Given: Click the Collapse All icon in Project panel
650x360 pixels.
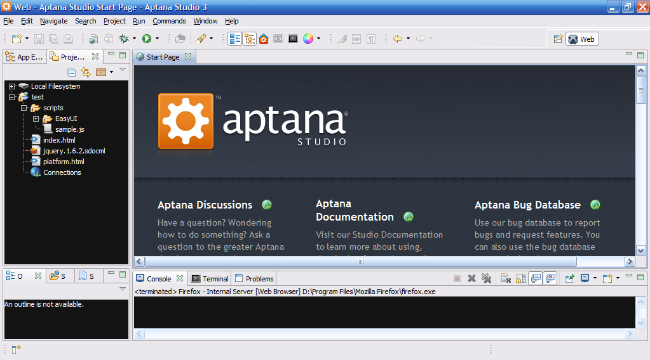Looking at the screenshot, I should coord(71,72).
